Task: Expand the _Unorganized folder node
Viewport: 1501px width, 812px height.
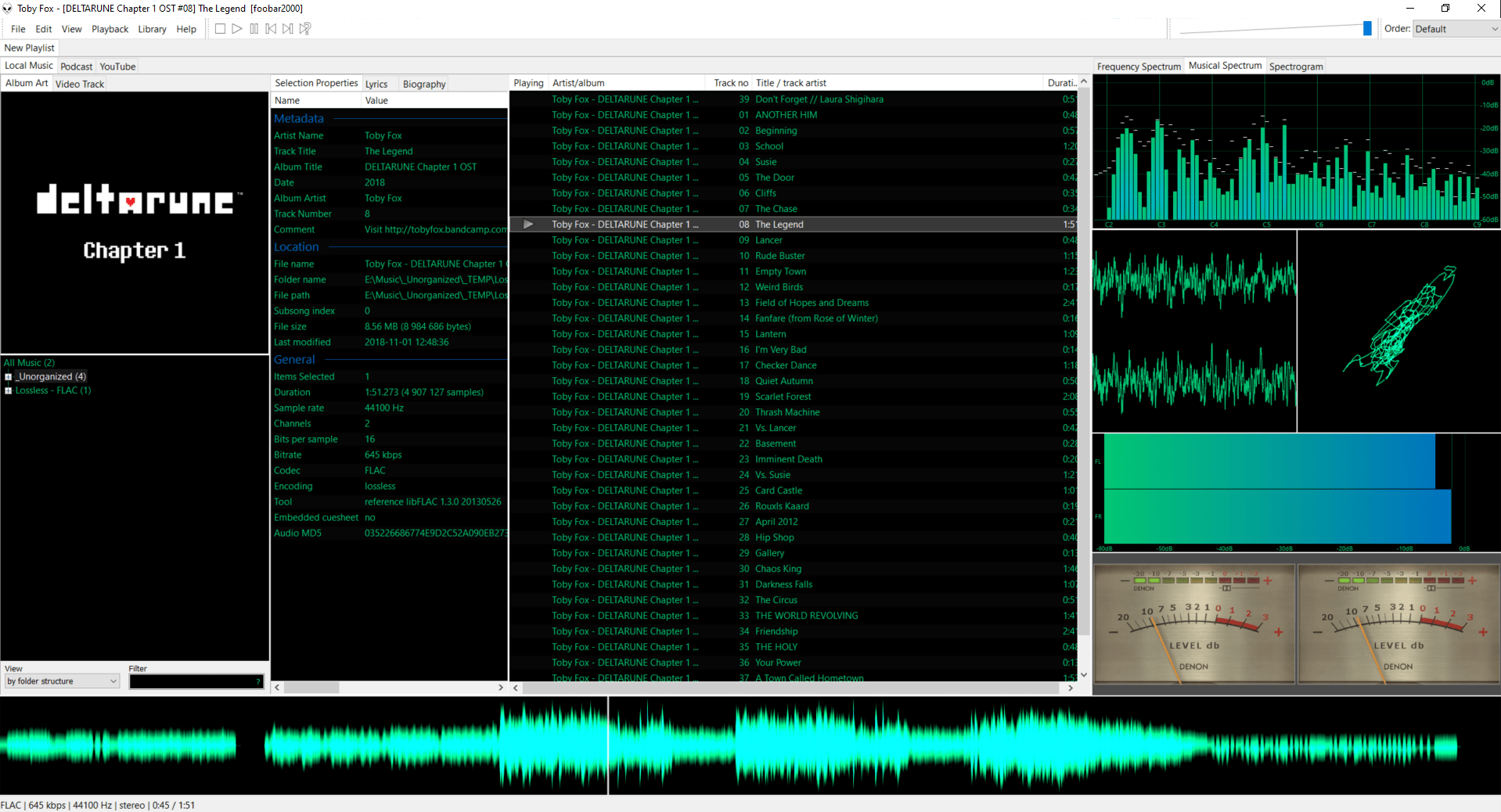Action: [9, 377]
